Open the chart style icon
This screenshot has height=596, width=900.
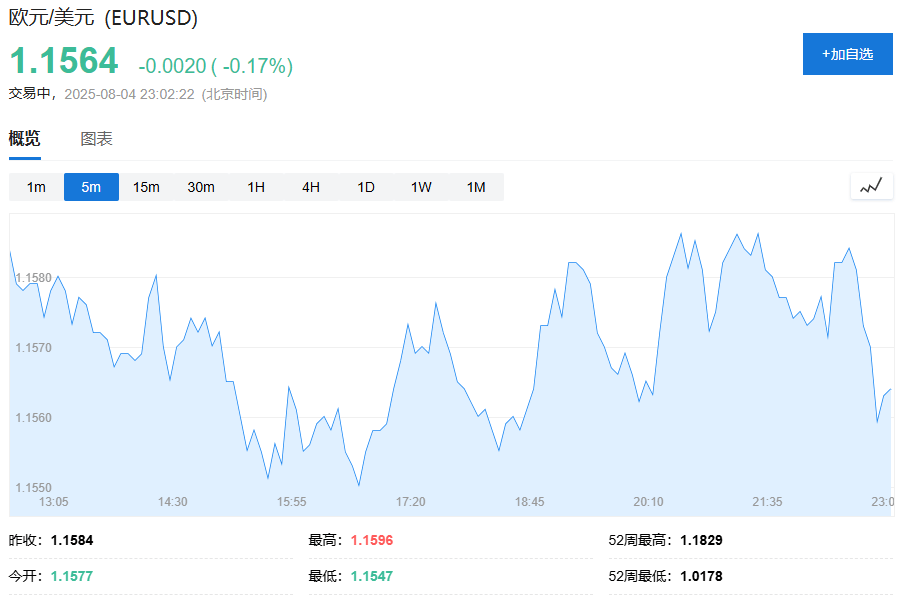(869, 185)
